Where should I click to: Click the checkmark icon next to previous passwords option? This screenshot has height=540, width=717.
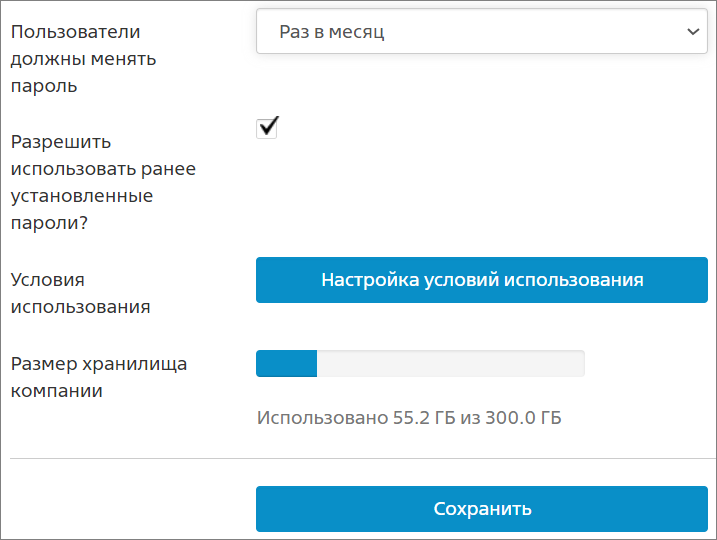[269, 125]
